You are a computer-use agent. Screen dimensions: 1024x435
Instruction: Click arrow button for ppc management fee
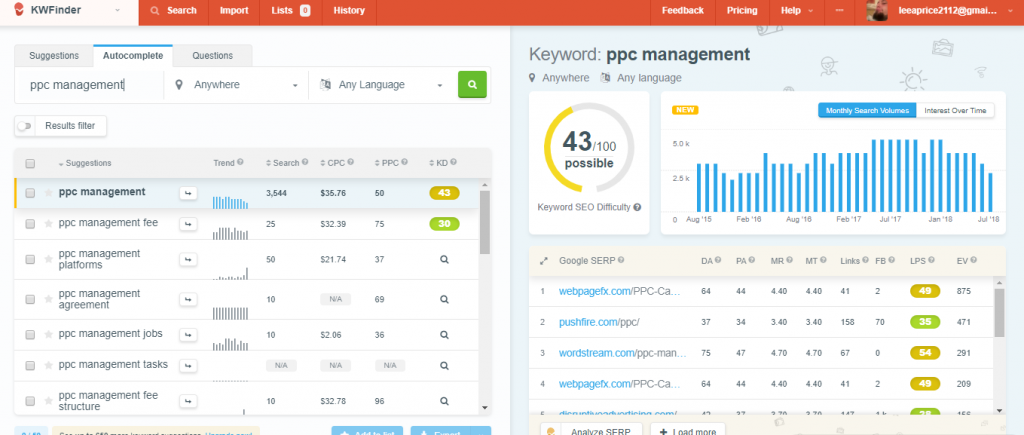pyautogui.click(x=188, y=224)
